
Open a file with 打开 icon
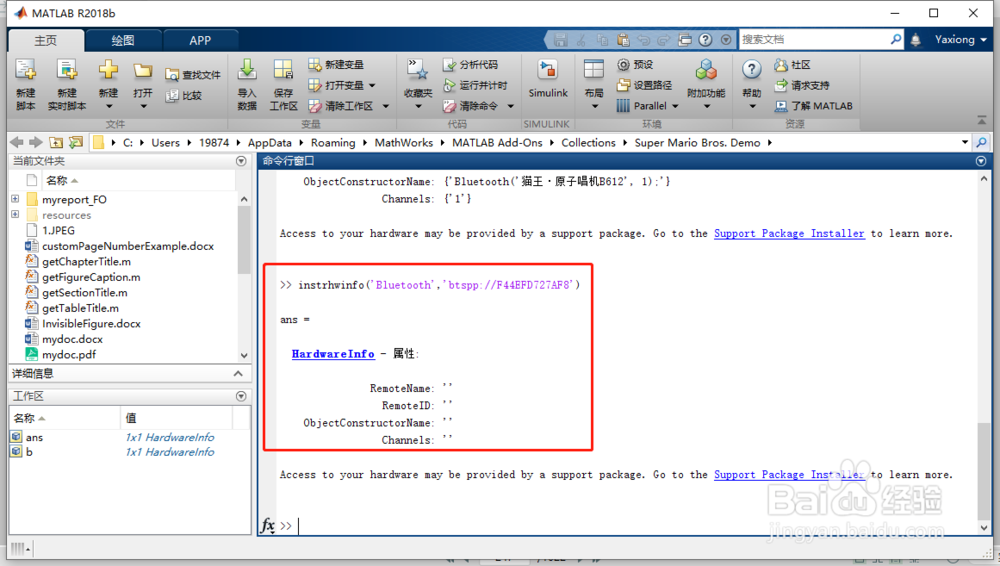point(143,70)
